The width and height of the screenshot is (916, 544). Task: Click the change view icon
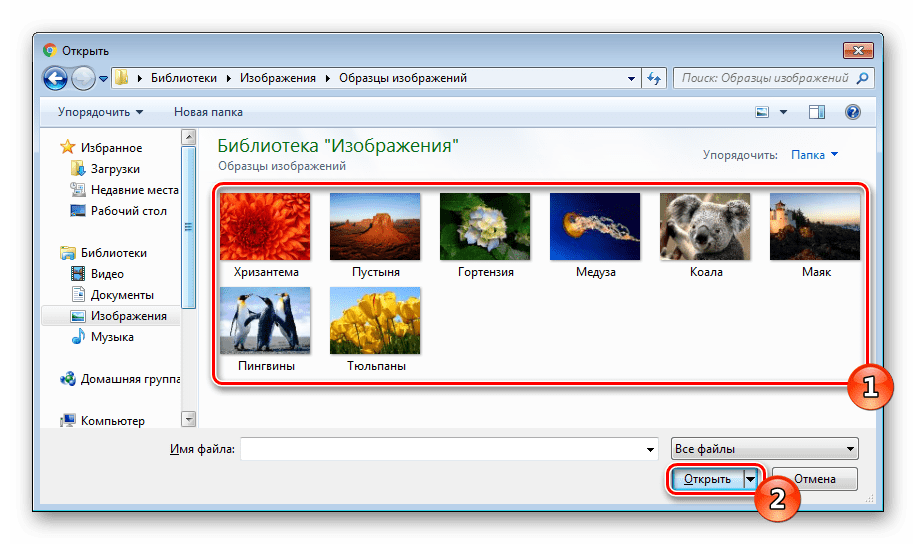click(x=762, y=112)
